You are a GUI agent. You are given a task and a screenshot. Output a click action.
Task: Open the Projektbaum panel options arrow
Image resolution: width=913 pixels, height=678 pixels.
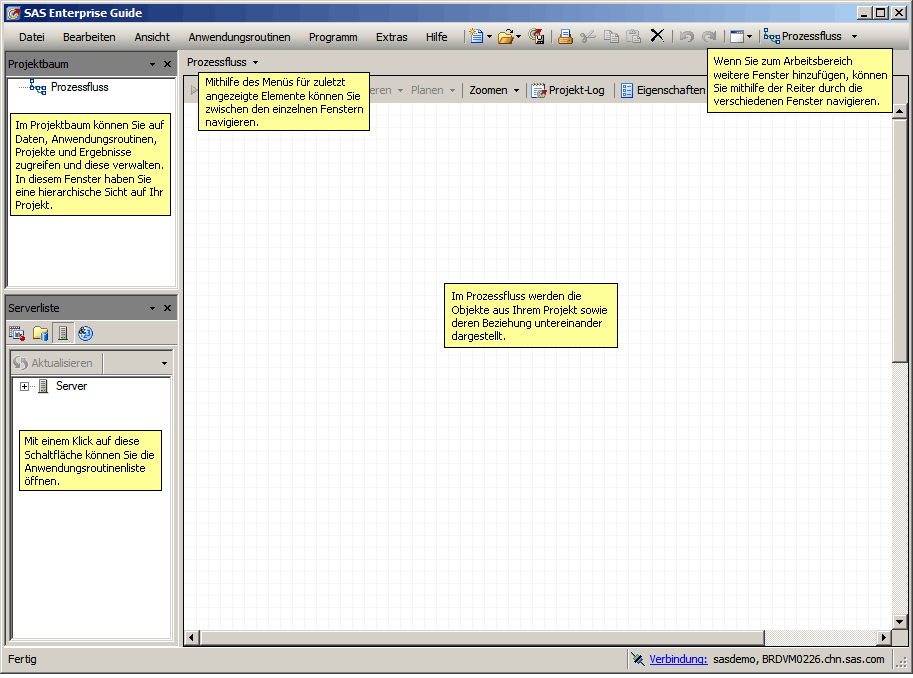point(153,64)
